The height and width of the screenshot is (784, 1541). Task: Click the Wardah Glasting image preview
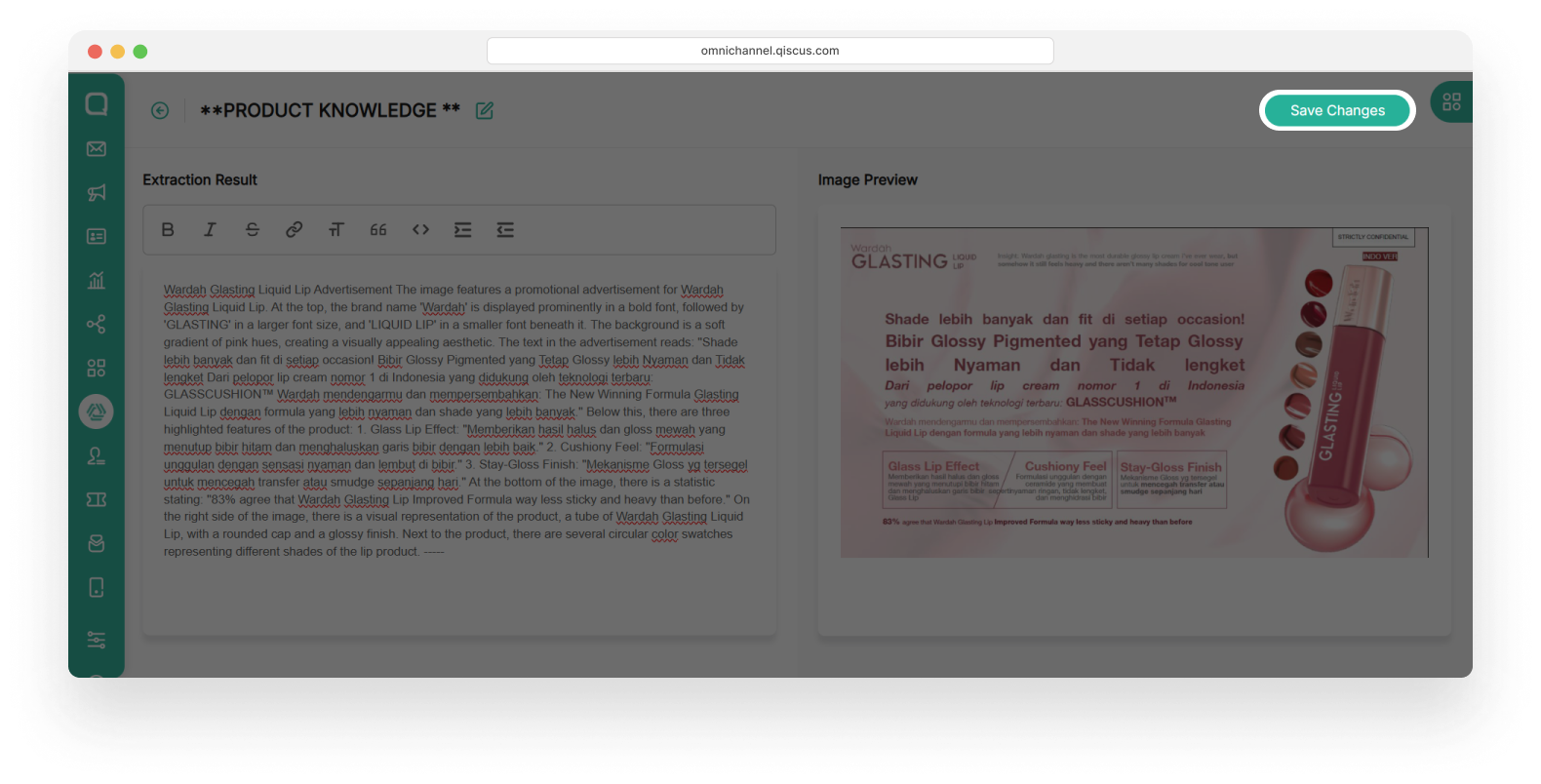click(1134, 392)
